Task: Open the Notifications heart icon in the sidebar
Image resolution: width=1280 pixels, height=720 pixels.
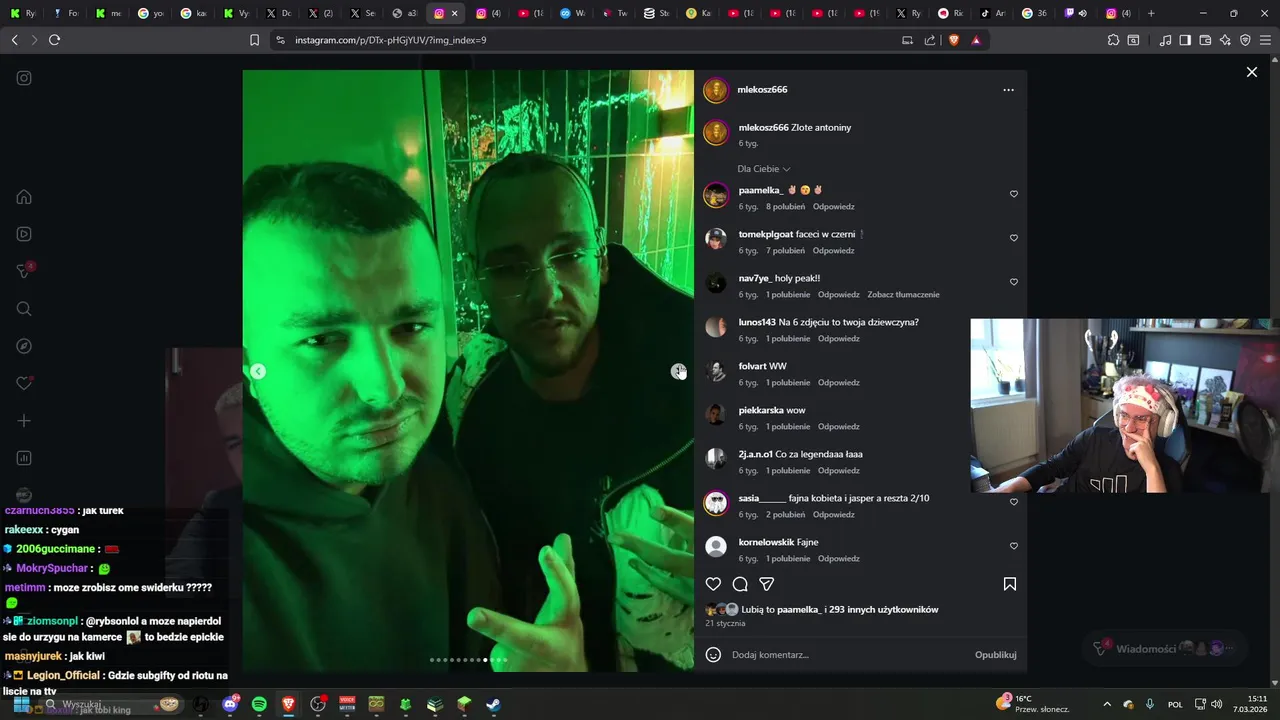Action: (24, 383)
